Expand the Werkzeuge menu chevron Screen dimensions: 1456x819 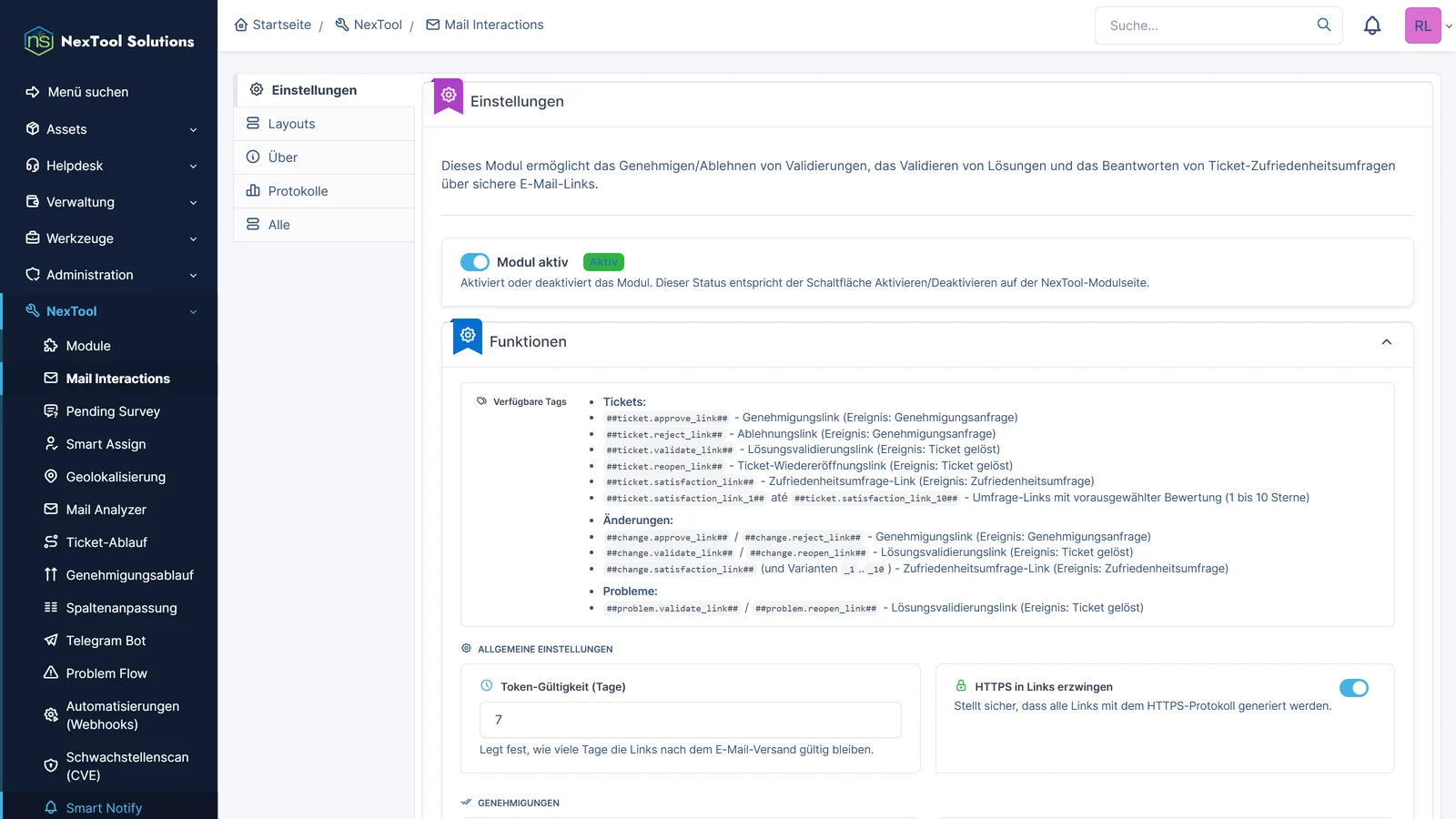pos(193,239)
